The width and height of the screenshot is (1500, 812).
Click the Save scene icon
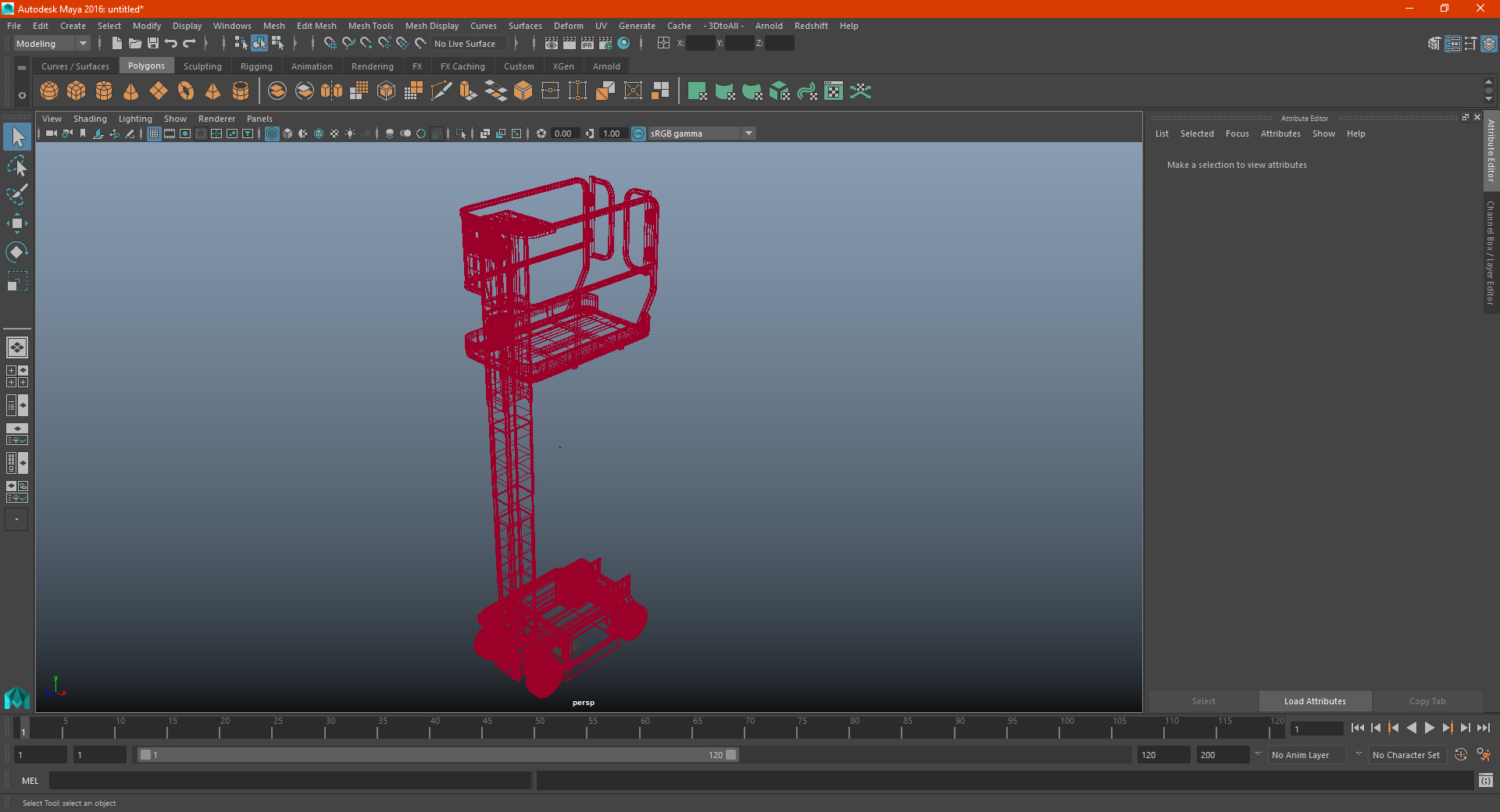click(x=153, y=44)
